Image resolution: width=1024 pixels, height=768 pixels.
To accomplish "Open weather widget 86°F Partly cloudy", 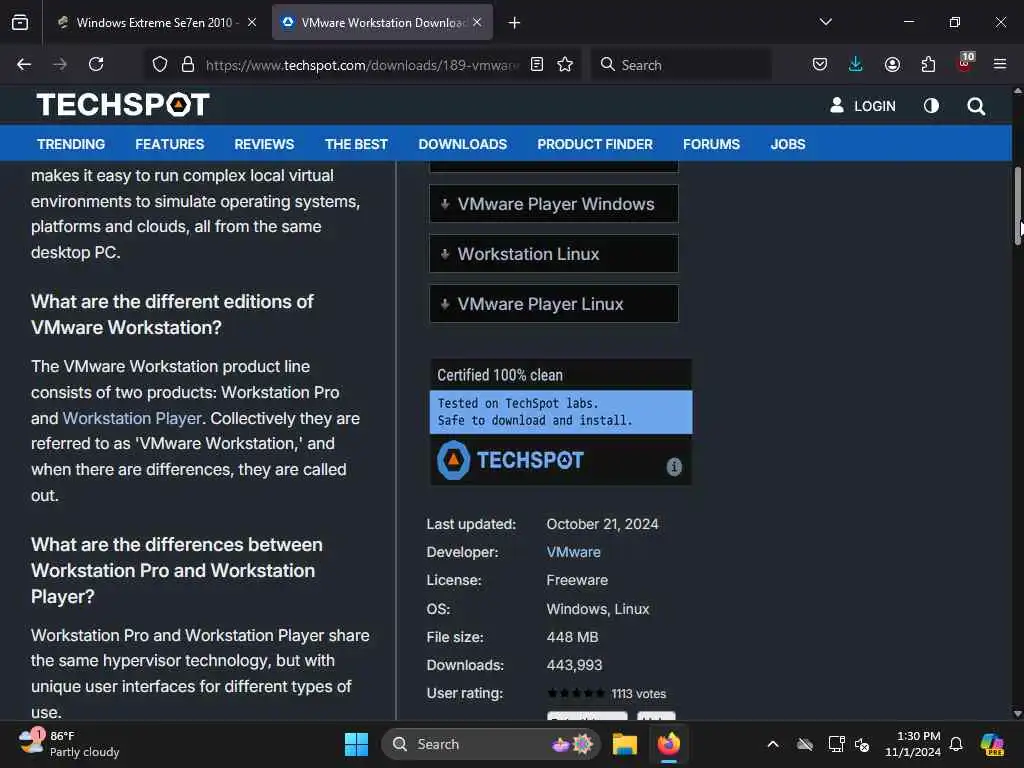I will coord(69,744).
